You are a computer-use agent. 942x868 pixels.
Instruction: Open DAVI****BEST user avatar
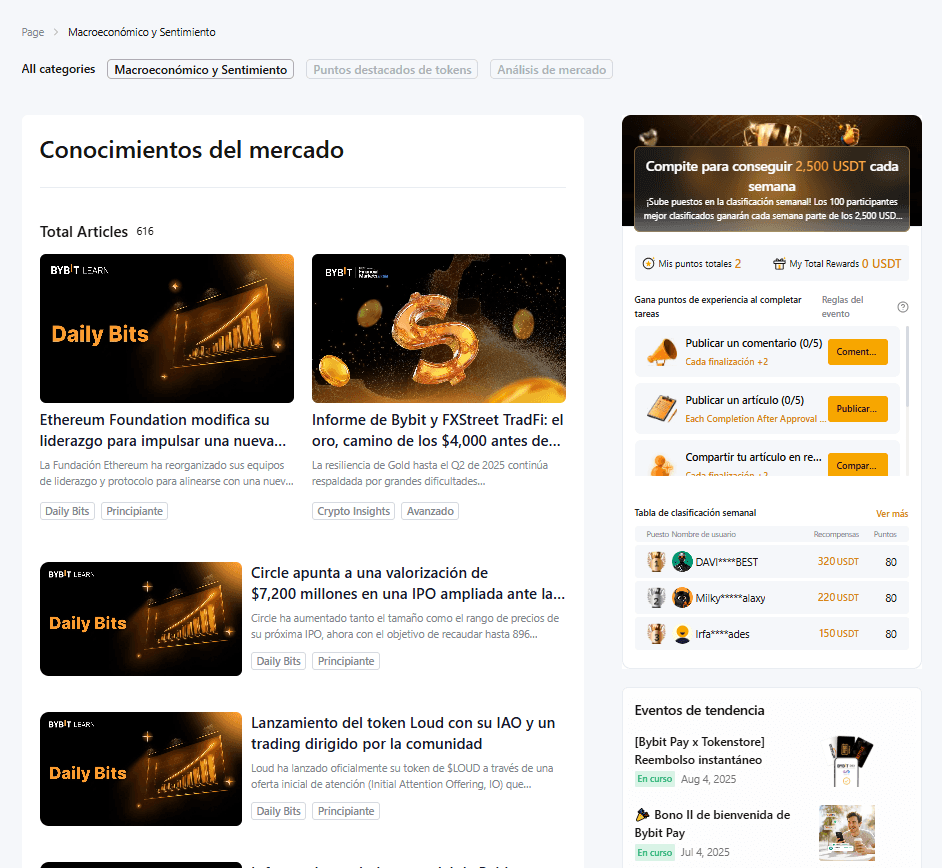click(x=682, y=562)
